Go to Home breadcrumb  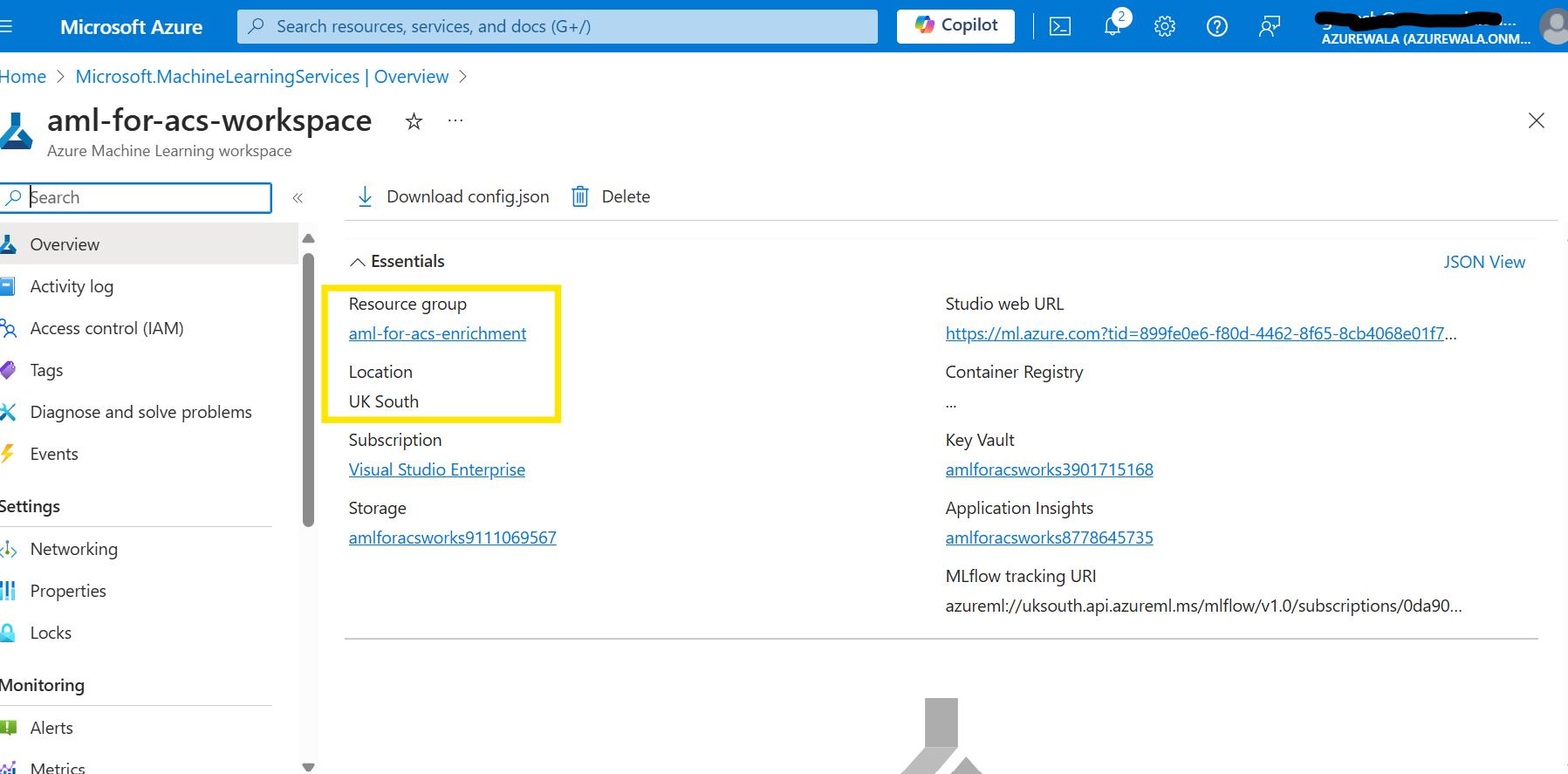point(23,77)
